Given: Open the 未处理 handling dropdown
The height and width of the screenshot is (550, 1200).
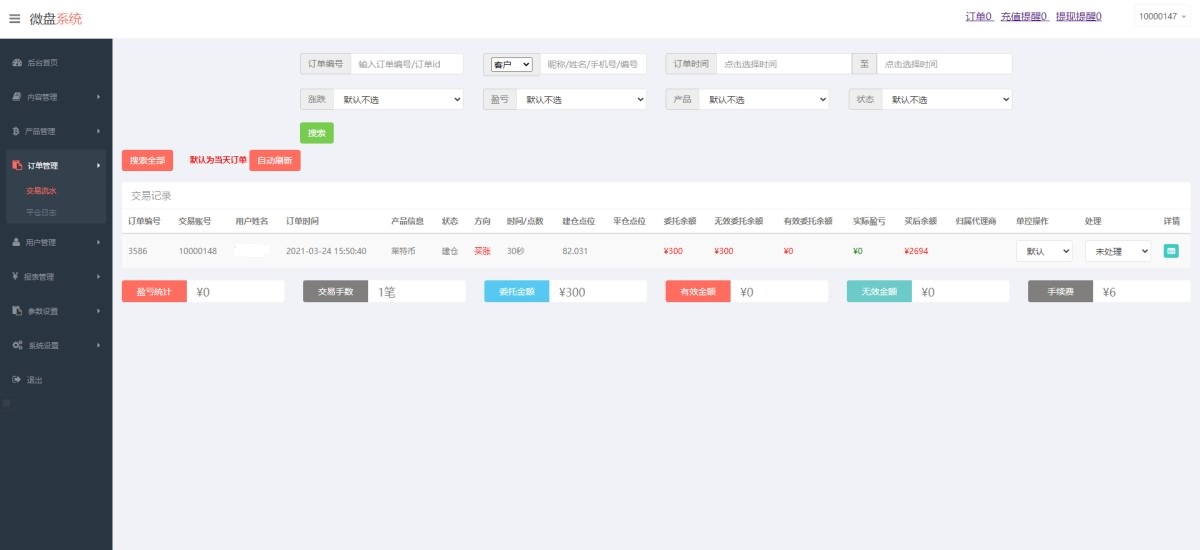Looking at the screenshot, I should [x=1118, y=251].
